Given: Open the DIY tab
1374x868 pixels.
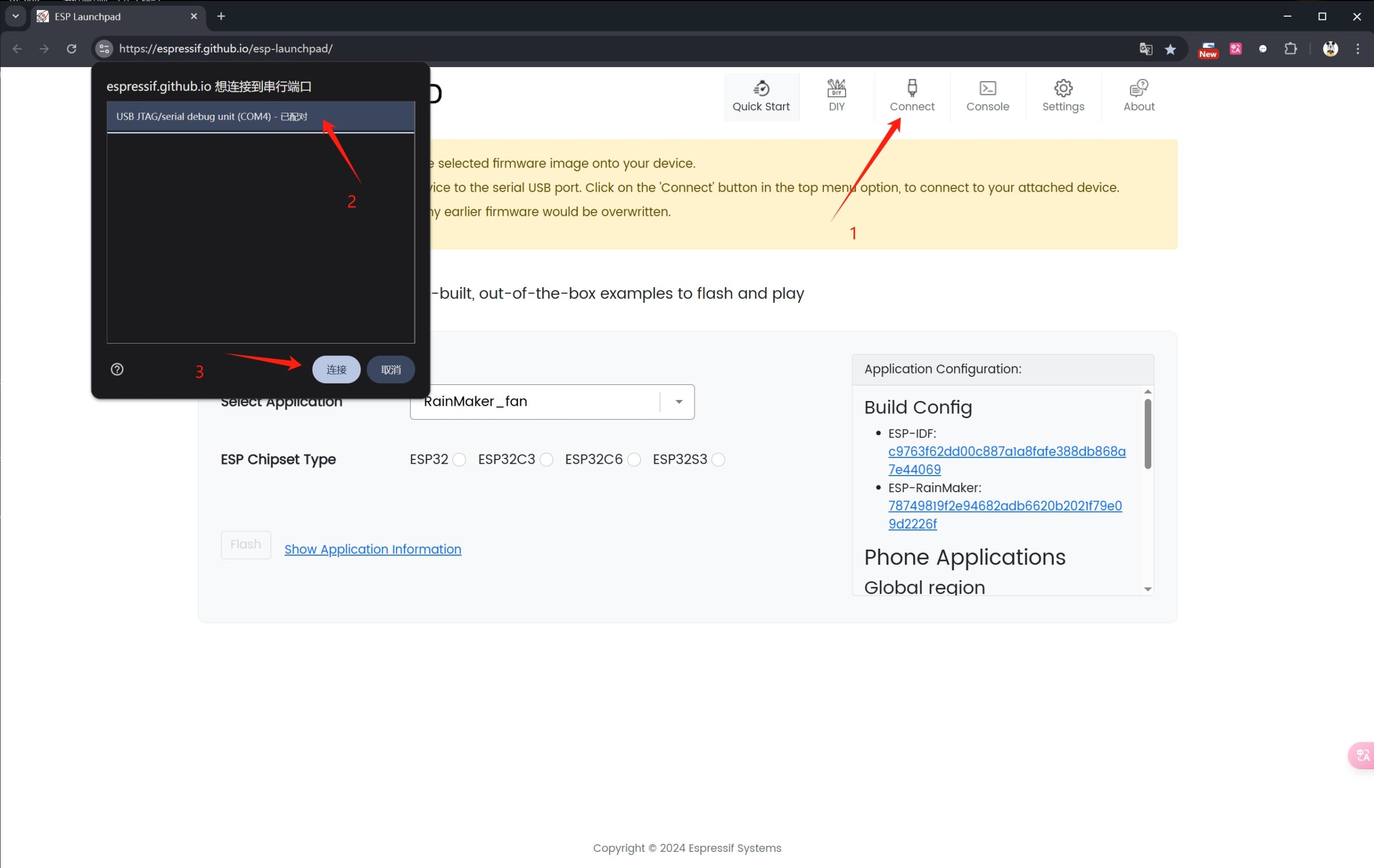Looking at the screenshot, I should click(837, 97).
